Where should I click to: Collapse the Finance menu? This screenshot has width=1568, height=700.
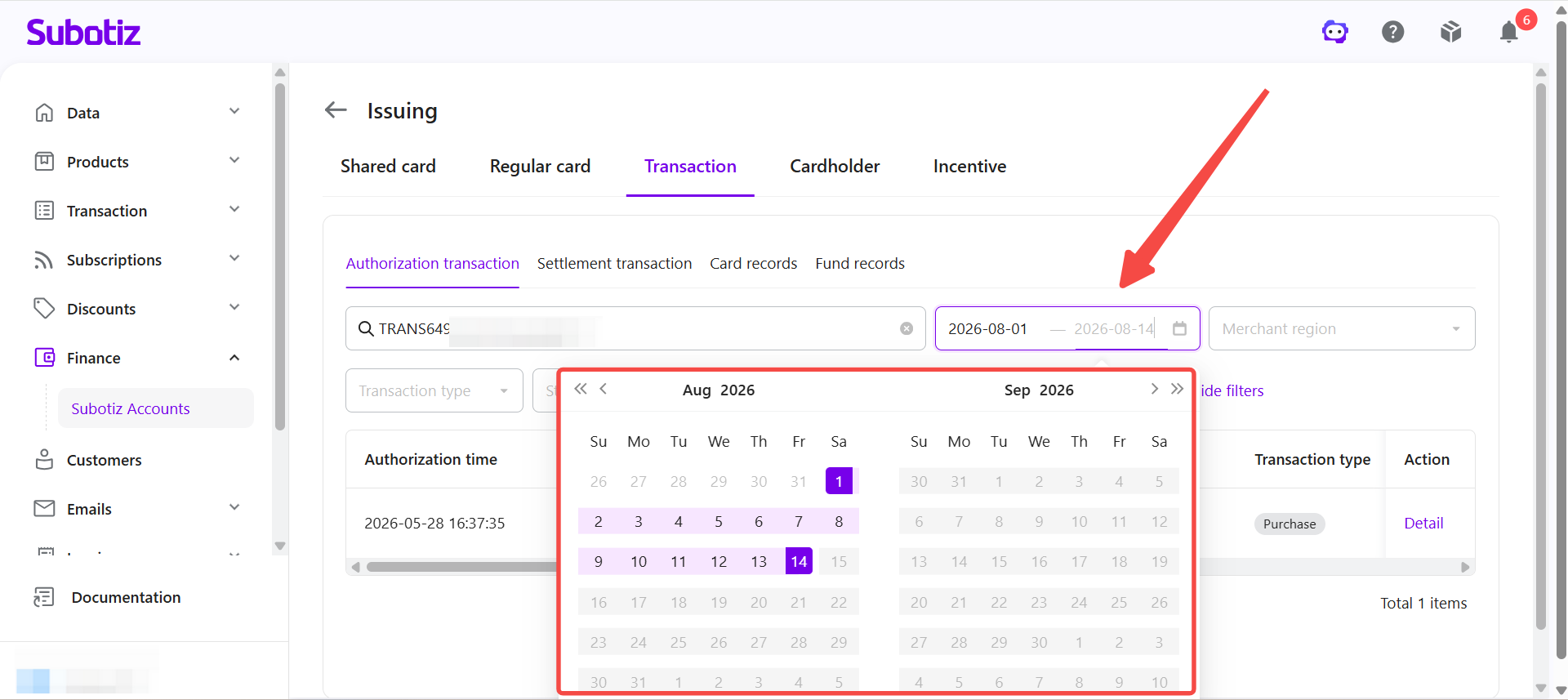pos(234,358)
